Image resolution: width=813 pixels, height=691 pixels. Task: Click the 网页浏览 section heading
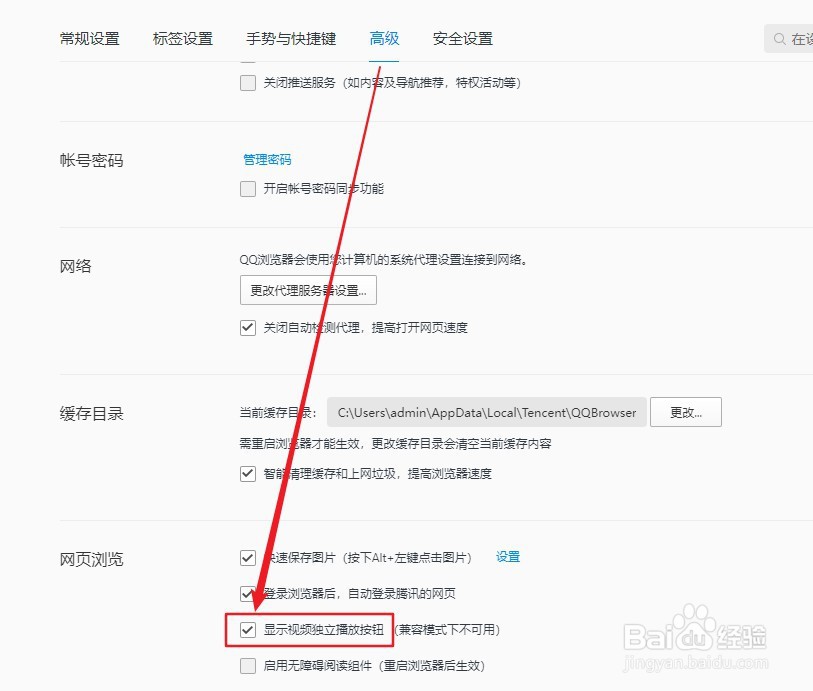pos(91,559)
